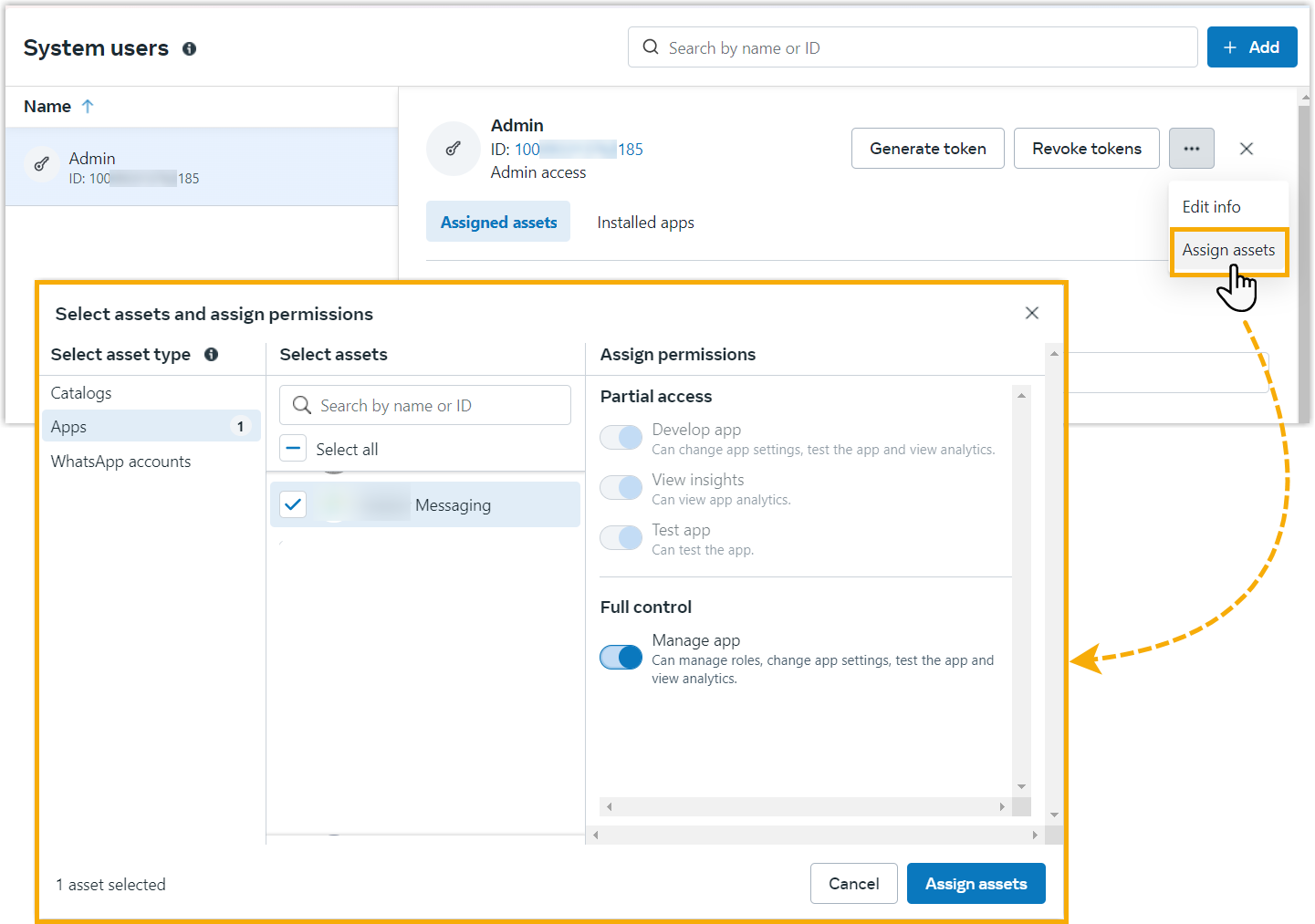Open the Admin ID link
This screenshot has width=1315, height=924.
(x=579, y=150)
